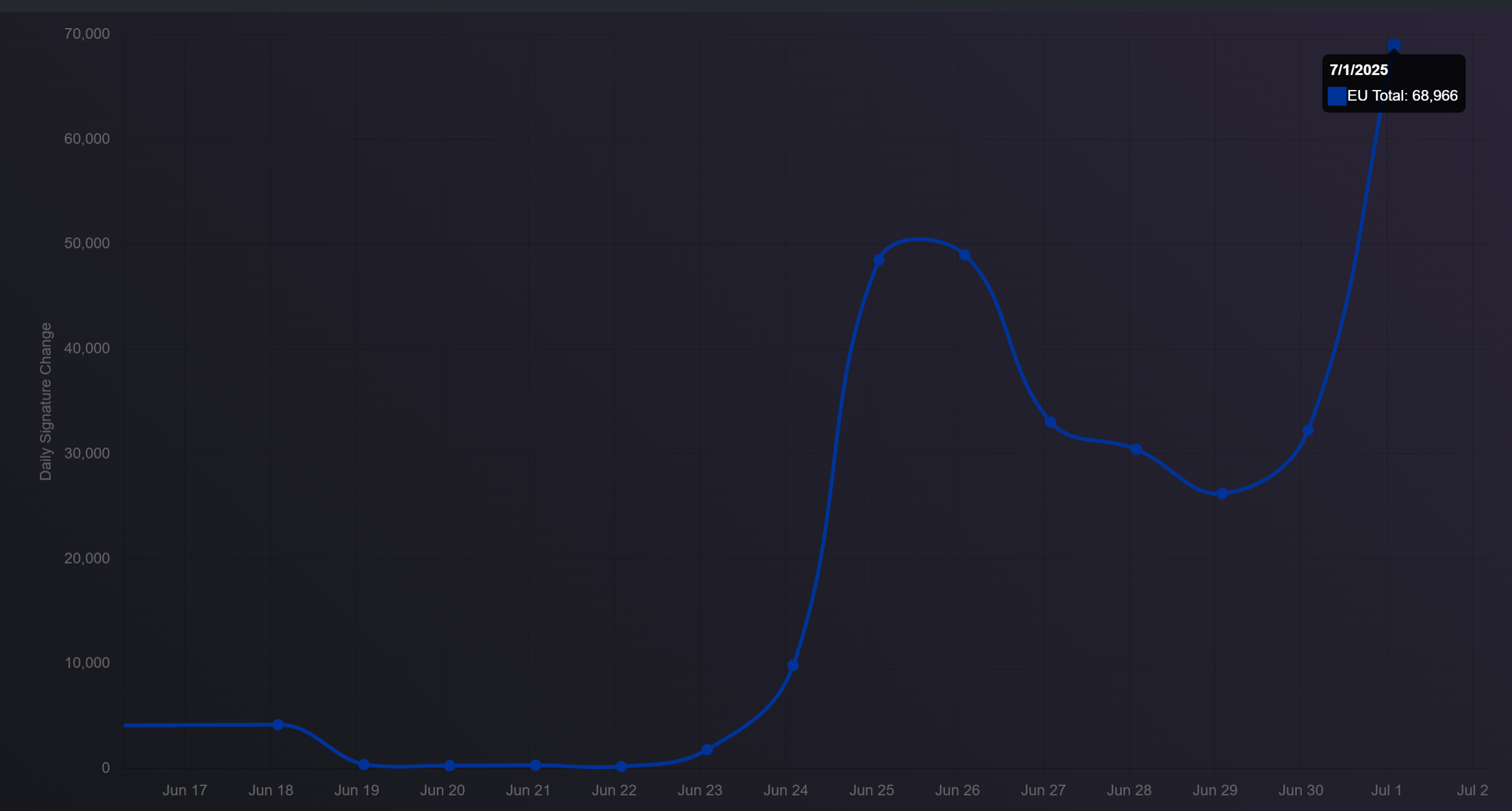Image resolution: width=1512 pixels, height=811 pixels.
Task: Click the '50,000' y-axis label
Action: pos(87,243)
